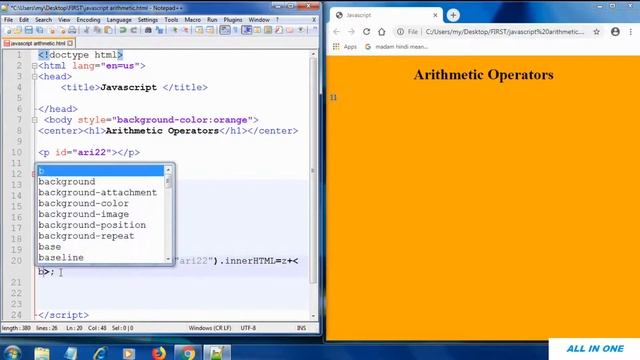Open the View menu
Image resolution: width=640 pixels, height=360 pixels.
pyautogui.click(x=64, y=20)
